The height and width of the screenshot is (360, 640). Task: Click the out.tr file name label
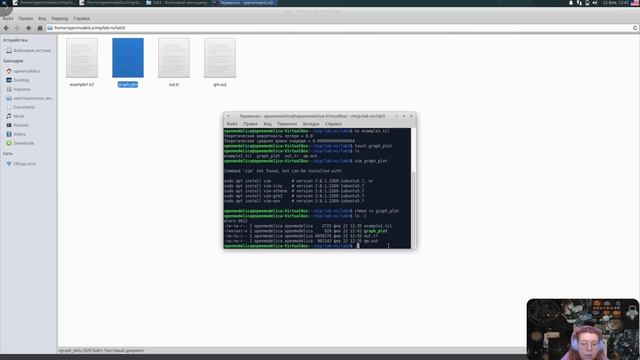[x=174, y=84]
